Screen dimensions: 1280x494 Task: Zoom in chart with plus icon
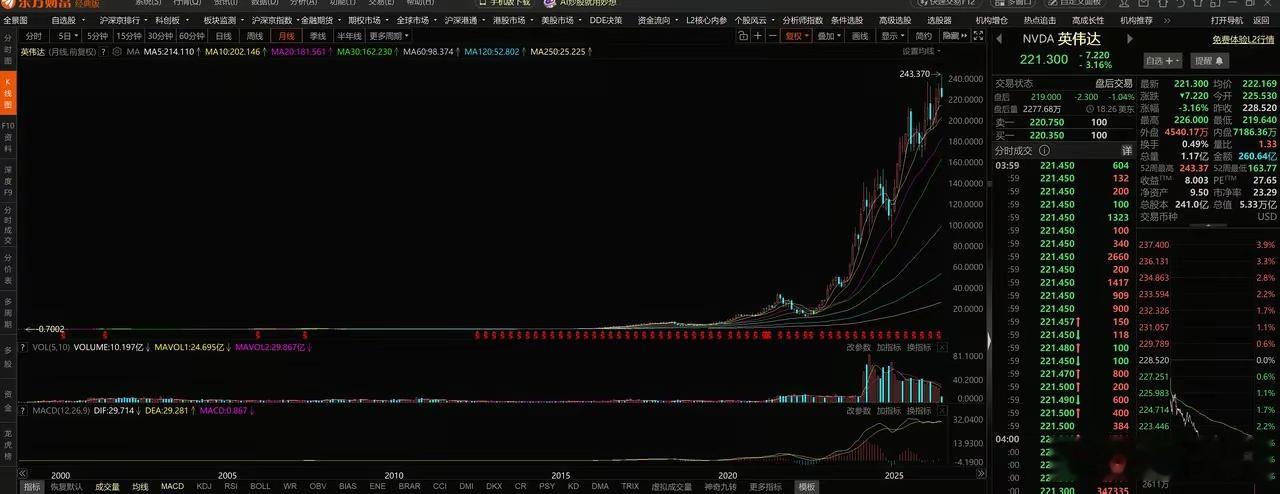tap(758, 36)
